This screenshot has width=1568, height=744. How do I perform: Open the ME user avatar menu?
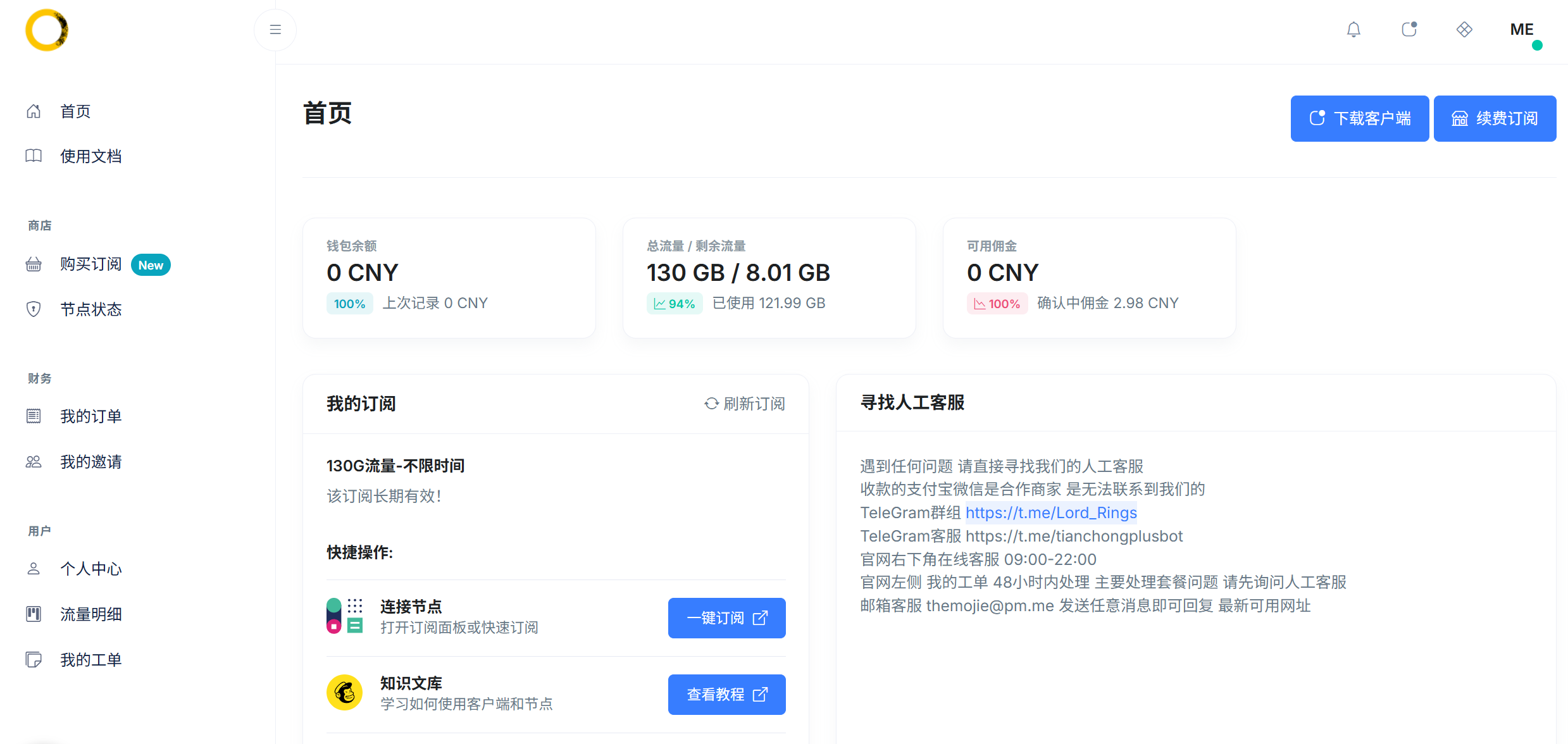coord(1522,30)
